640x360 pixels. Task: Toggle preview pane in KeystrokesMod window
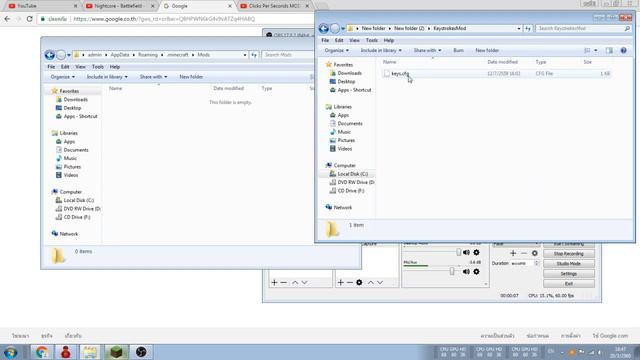[x=609, y=51]
